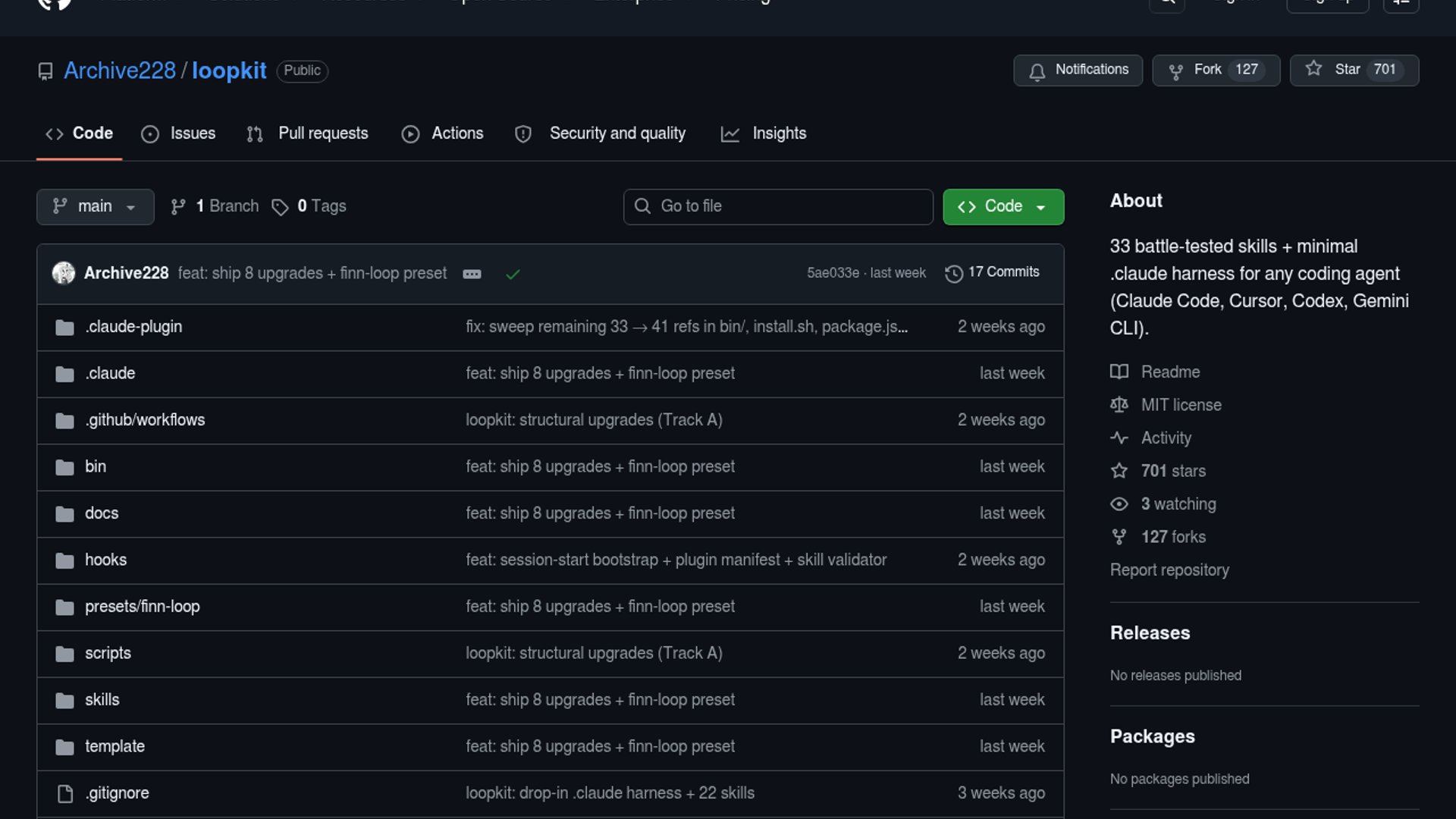Open the Insights tab
Viewport: 1456px width, 819px height.
(764, 133)
